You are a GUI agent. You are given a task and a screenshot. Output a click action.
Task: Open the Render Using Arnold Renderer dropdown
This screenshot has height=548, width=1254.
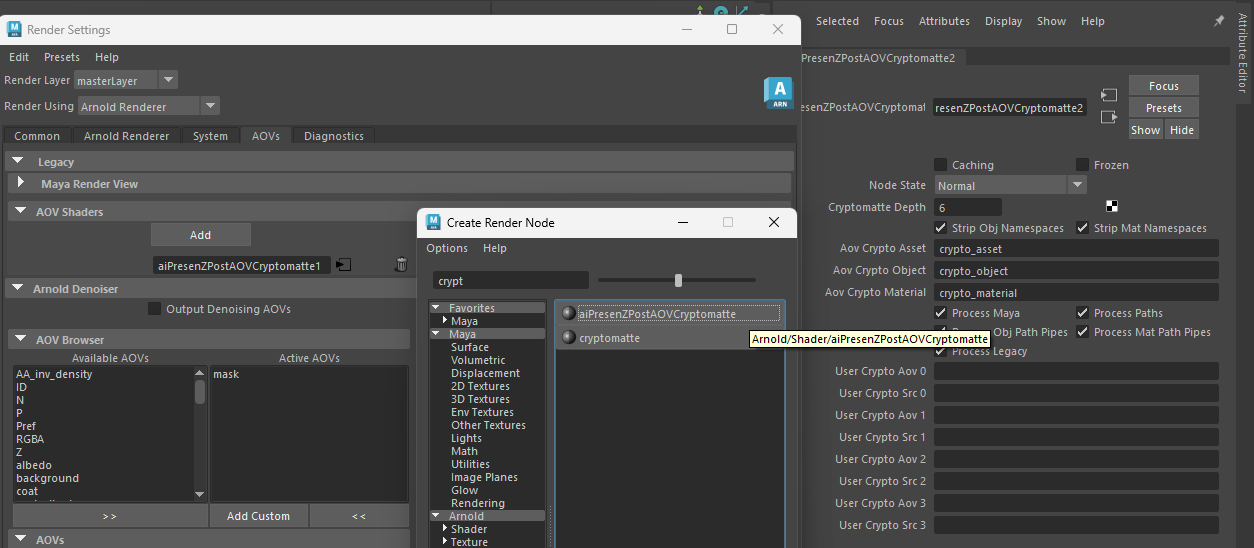point(149,106)
